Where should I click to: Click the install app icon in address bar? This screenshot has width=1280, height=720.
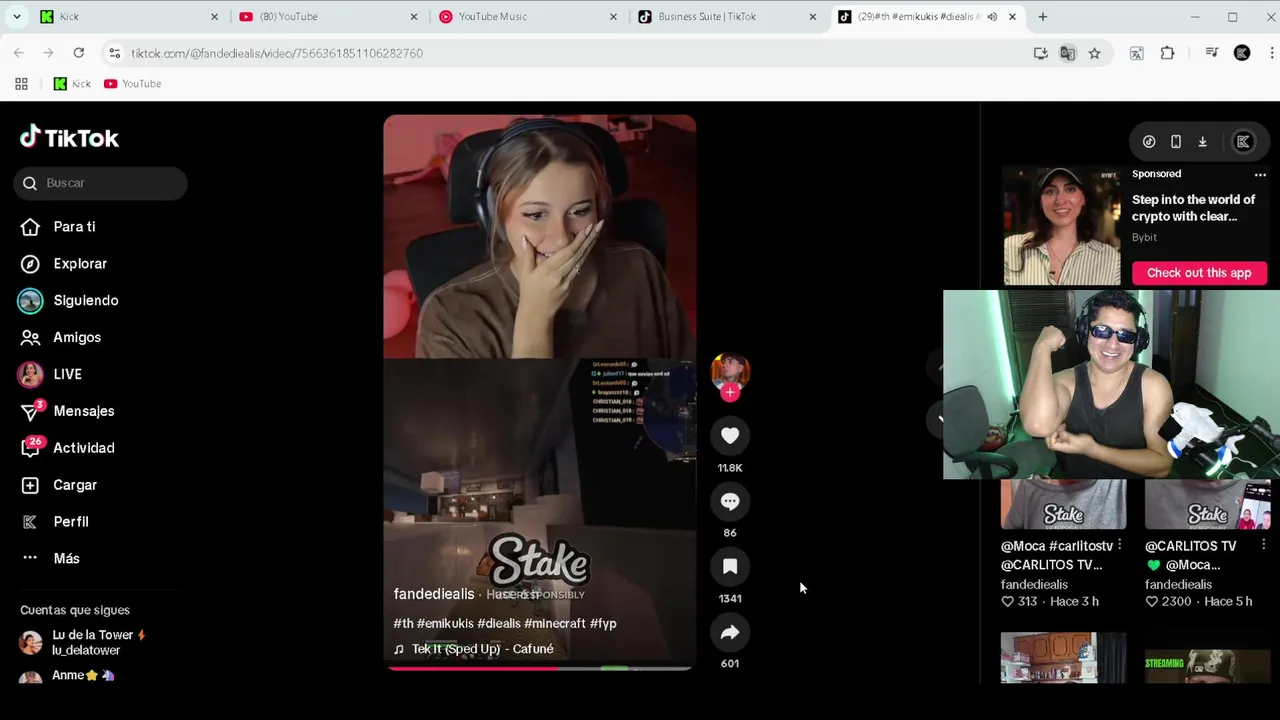click(1041, 53)
